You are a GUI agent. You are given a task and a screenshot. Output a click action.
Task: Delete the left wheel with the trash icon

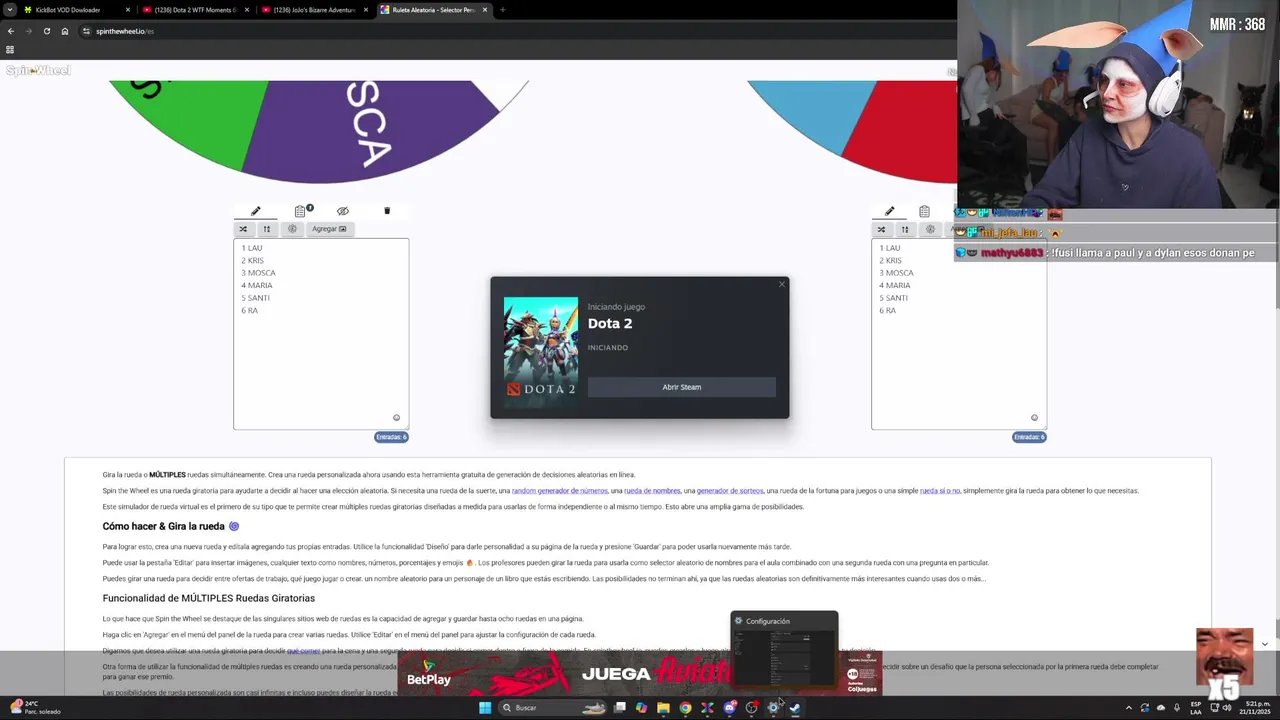coord(387,211)
